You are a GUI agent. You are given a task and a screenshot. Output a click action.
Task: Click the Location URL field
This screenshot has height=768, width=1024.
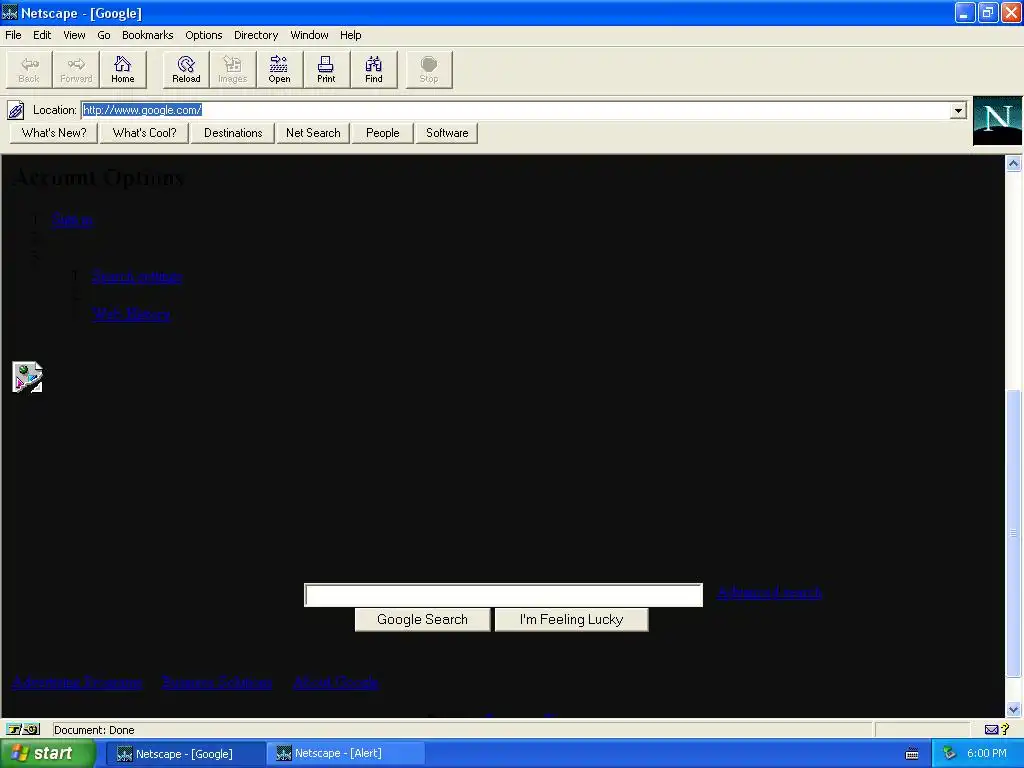(x=516, y=110)
